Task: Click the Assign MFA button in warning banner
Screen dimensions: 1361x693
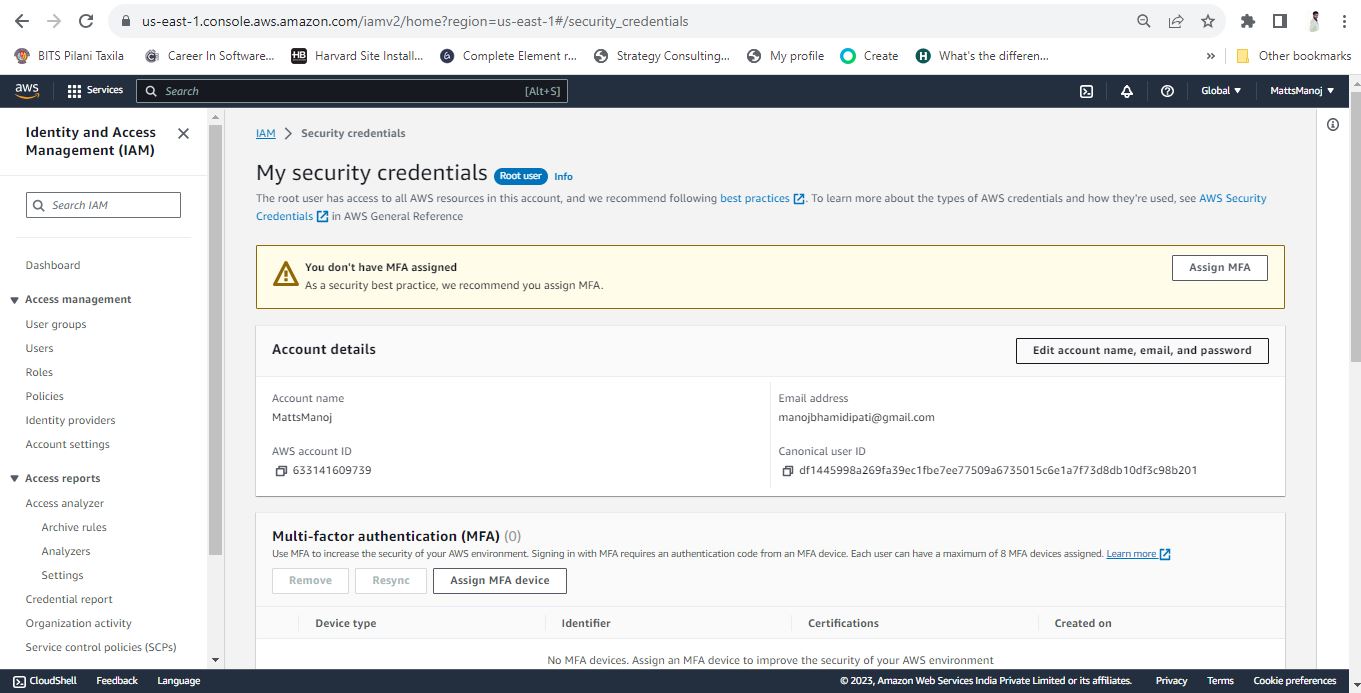Action: (x=1219, y=267)
